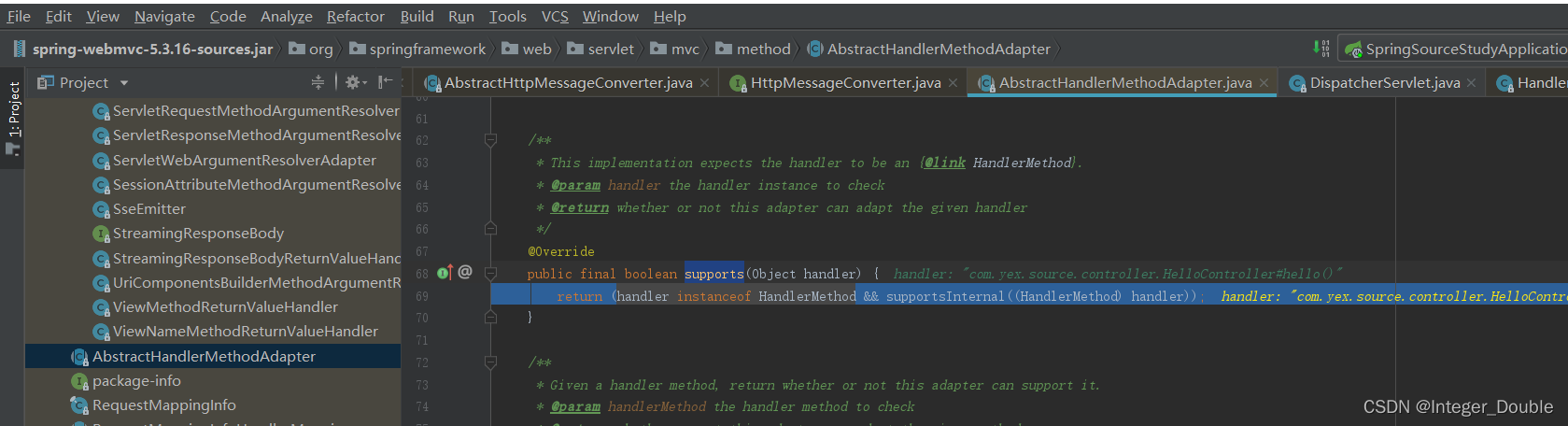Select ServletRequestMethodArgumentResolver in tree
This screenshot has height=426, width=1568.
click(x=247, y=111)
